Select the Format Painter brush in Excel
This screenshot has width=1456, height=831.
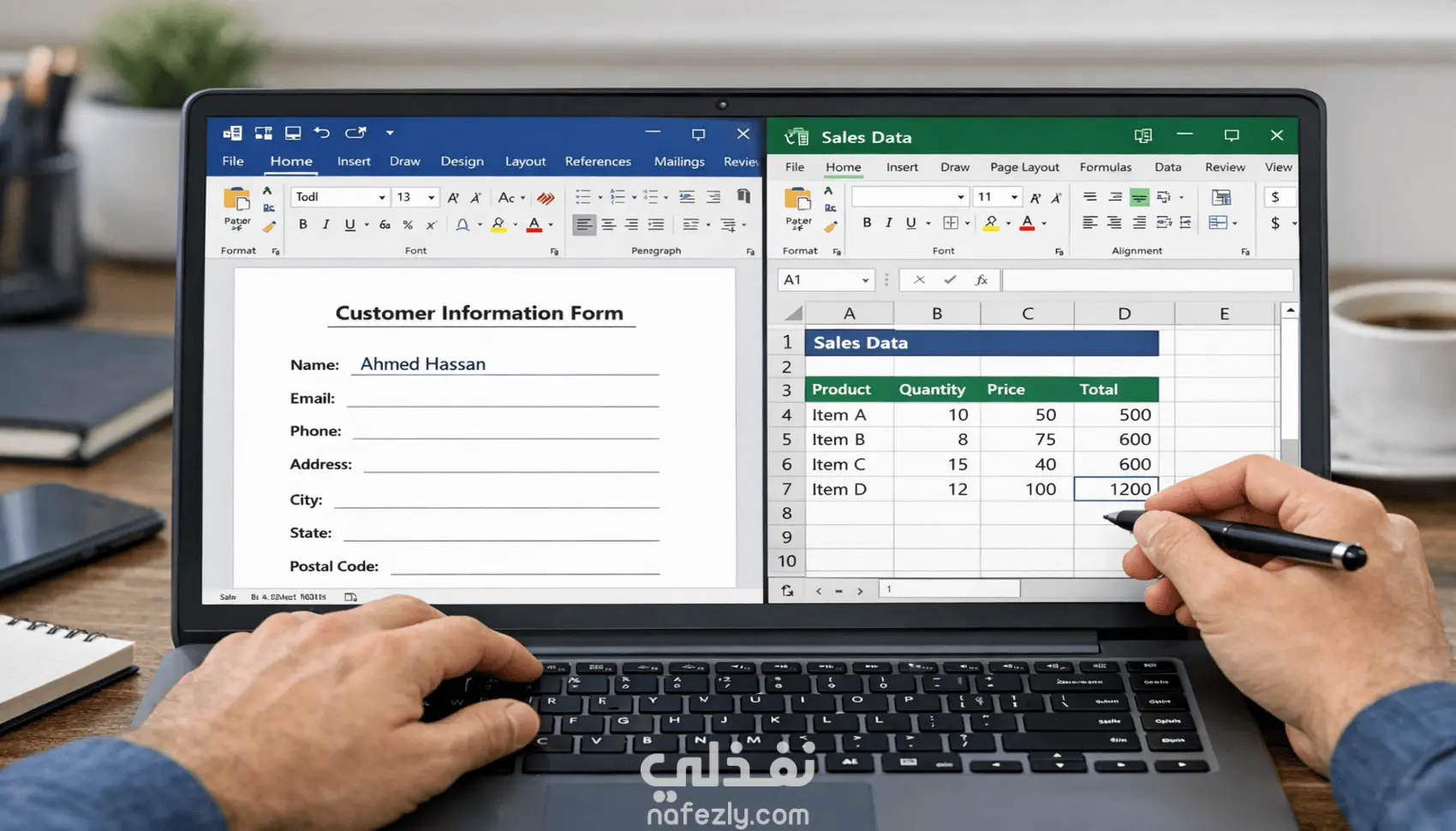pos(830,227)
